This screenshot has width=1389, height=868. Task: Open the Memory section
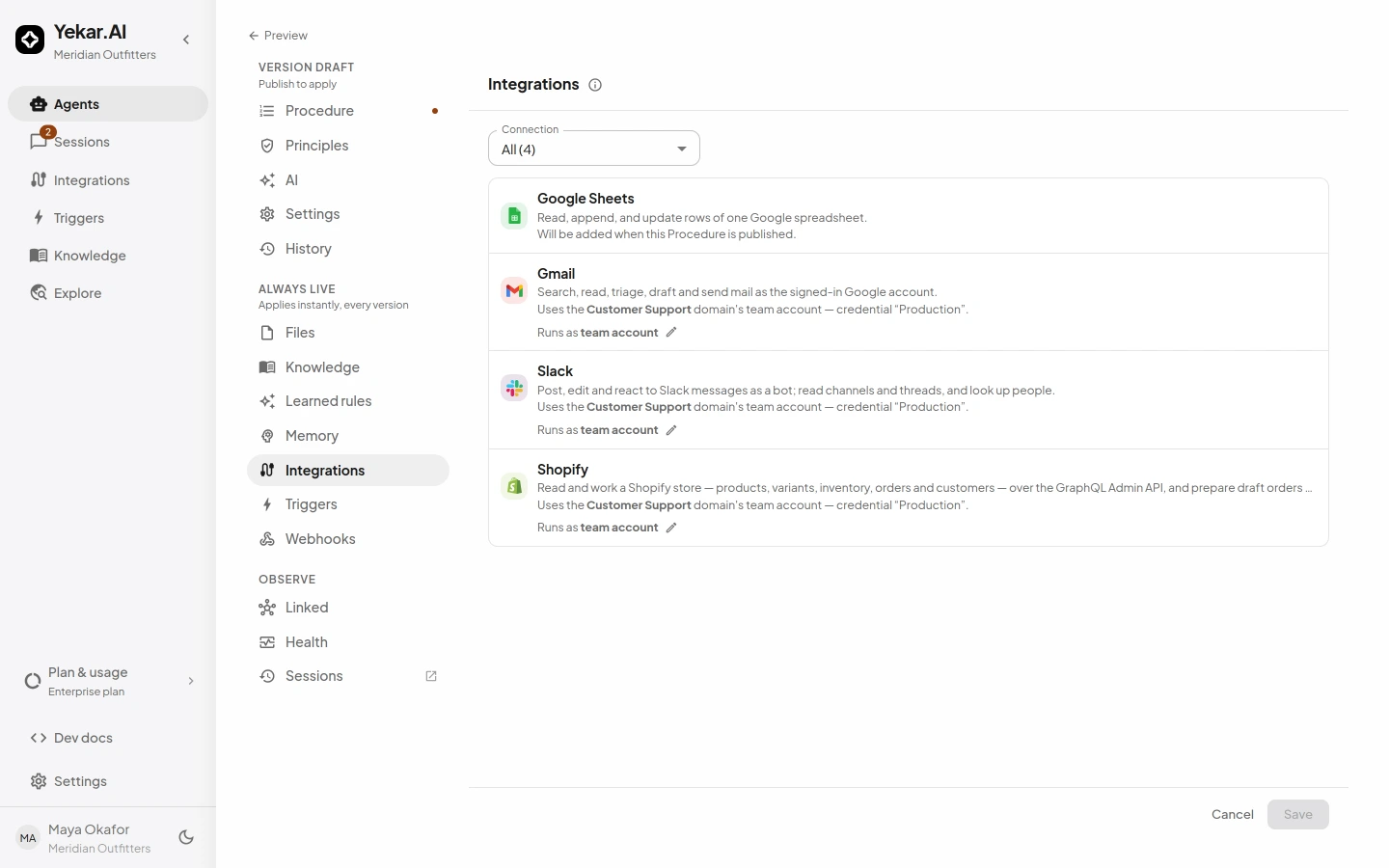coord(348,436)
